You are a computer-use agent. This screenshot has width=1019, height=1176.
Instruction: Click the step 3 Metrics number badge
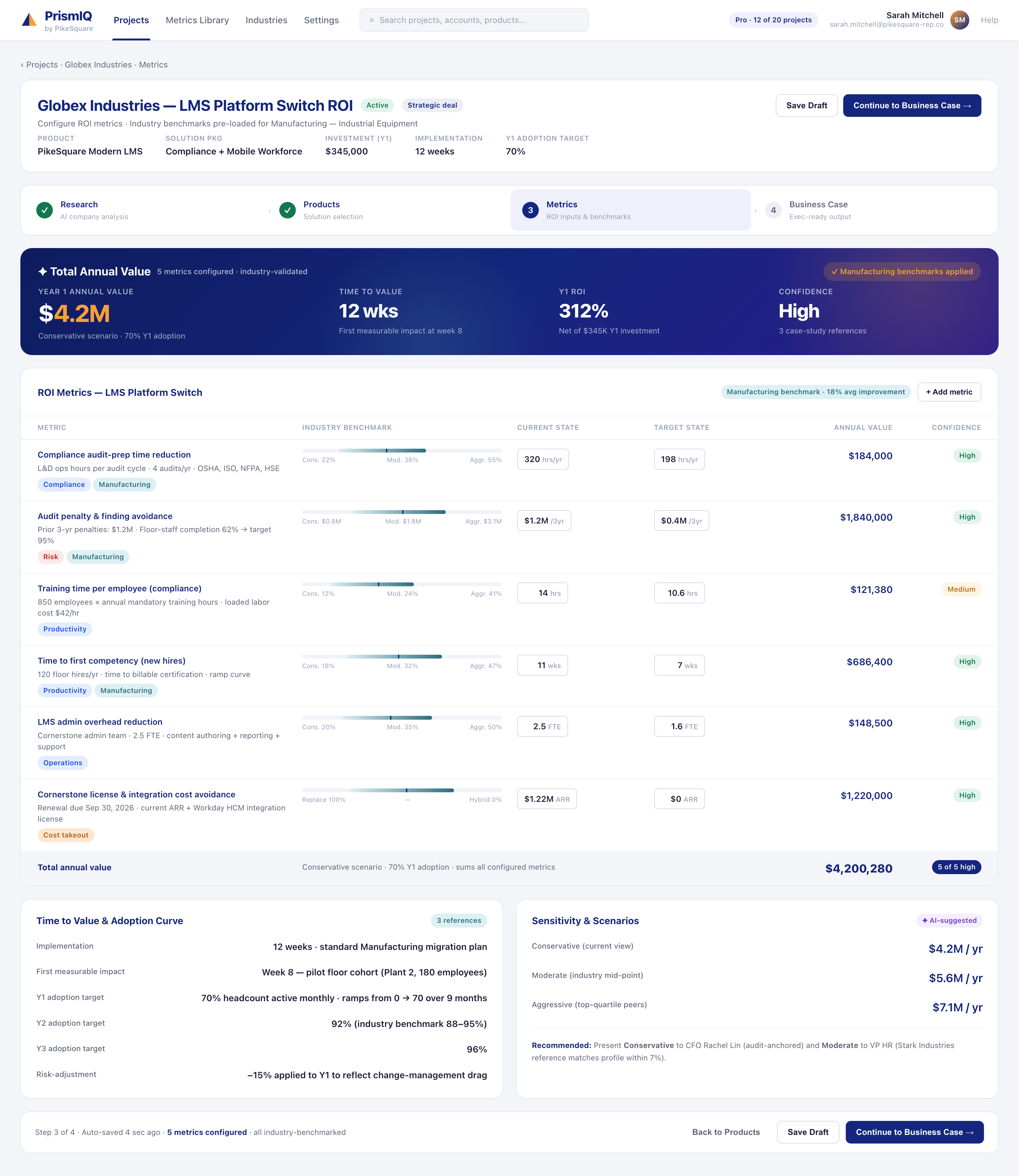(x=531, y=210)
